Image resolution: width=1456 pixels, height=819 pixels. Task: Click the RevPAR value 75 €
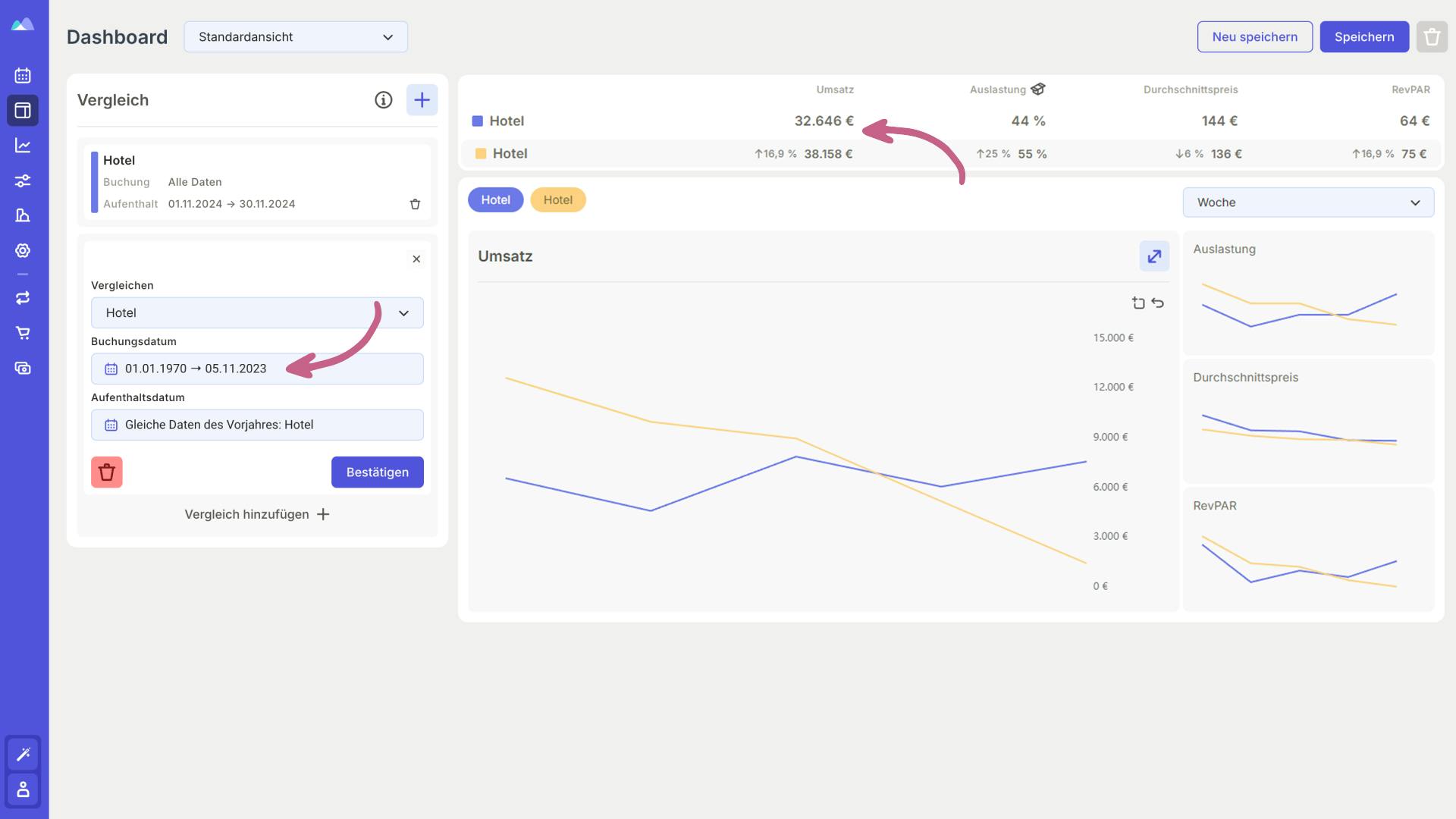[x=1414, y=154]
